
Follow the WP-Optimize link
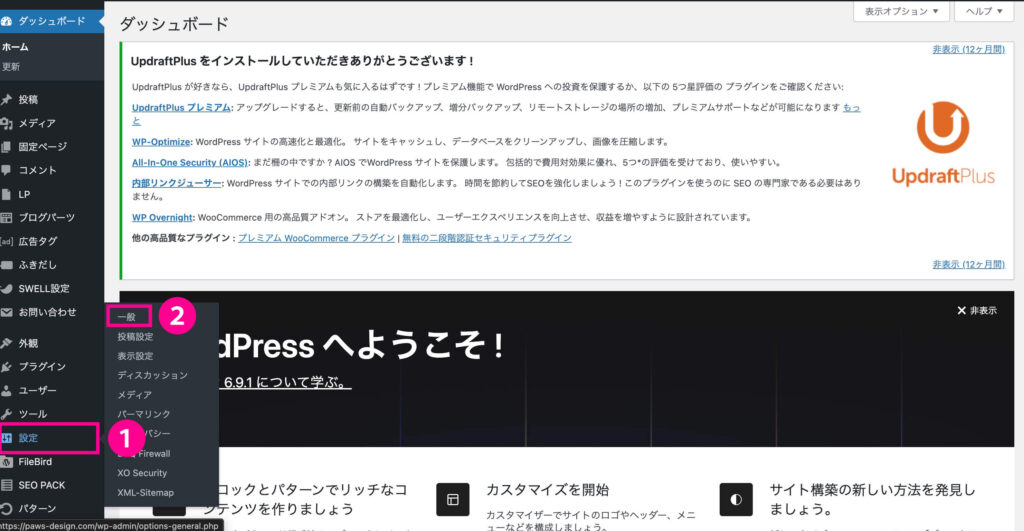[x=161, y=142]
